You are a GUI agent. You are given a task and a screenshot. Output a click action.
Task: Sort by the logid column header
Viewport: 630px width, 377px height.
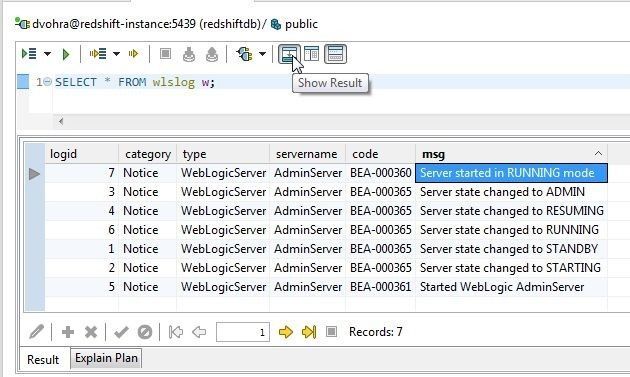(82, 154)
